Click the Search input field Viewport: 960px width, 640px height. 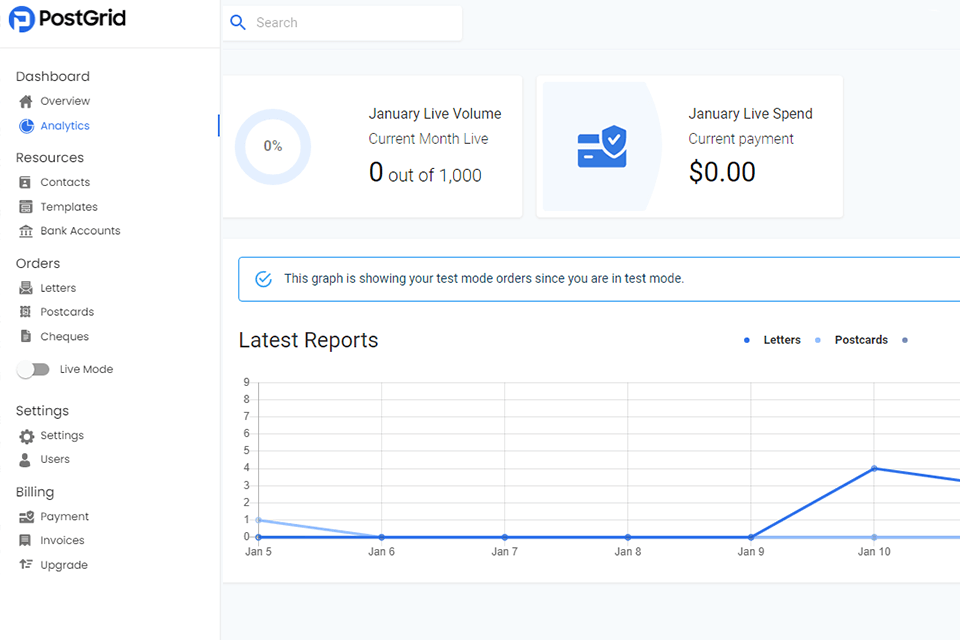click(x=350, y=23)
